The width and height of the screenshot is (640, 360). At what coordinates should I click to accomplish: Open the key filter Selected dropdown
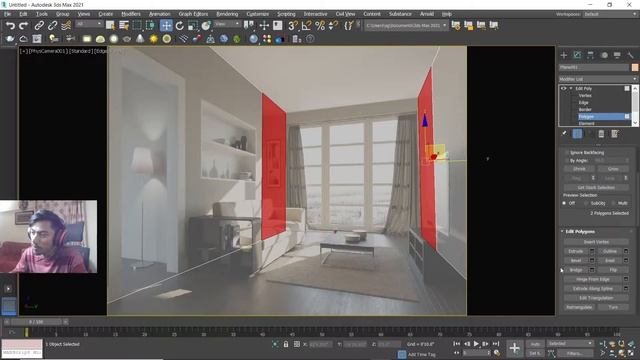click(x=570, y=344)
